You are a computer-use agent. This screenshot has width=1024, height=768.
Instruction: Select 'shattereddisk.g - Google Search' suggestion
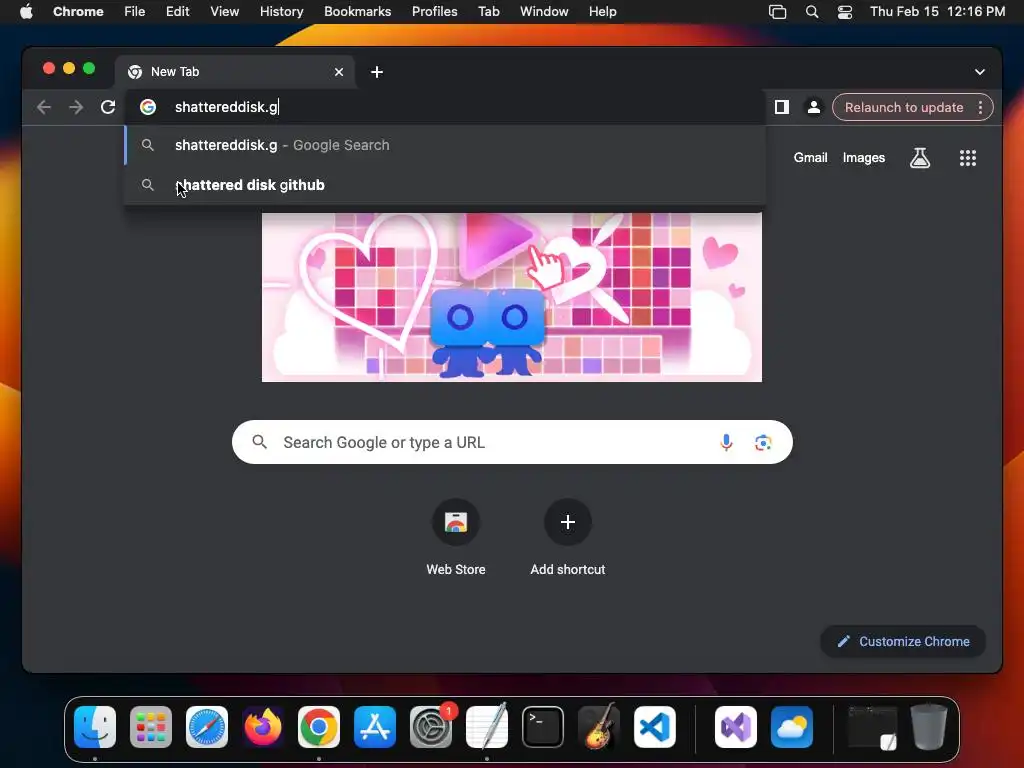tap(445, 145)
